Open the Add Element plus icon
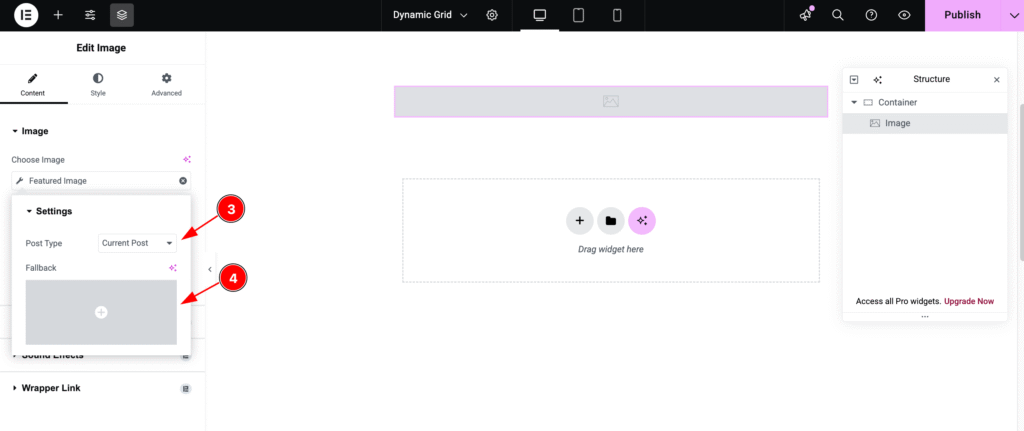This screenshot has width=1024, height=431. [58, 15]
